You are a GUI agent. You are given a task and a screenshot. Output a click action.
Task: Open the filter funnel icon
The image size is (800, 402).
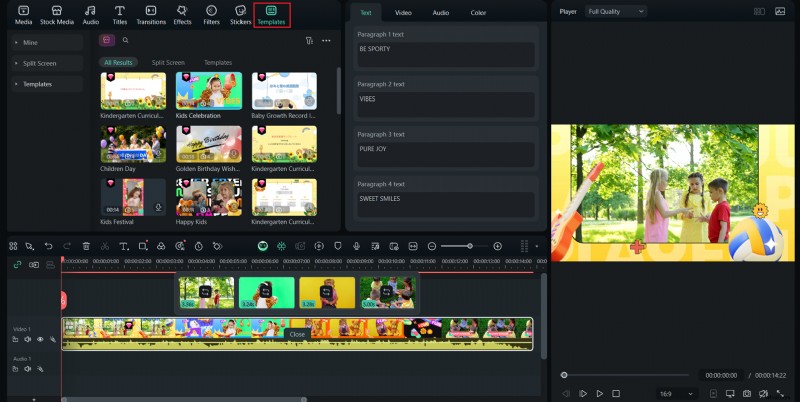click(309, 41)
